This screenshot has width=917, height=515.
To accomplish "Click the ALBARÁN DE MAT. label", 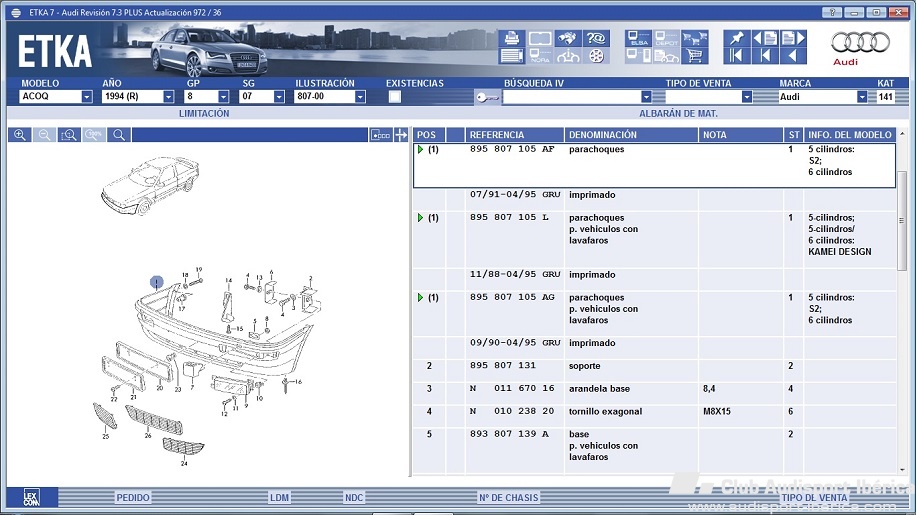I will [x=678, y=113].
